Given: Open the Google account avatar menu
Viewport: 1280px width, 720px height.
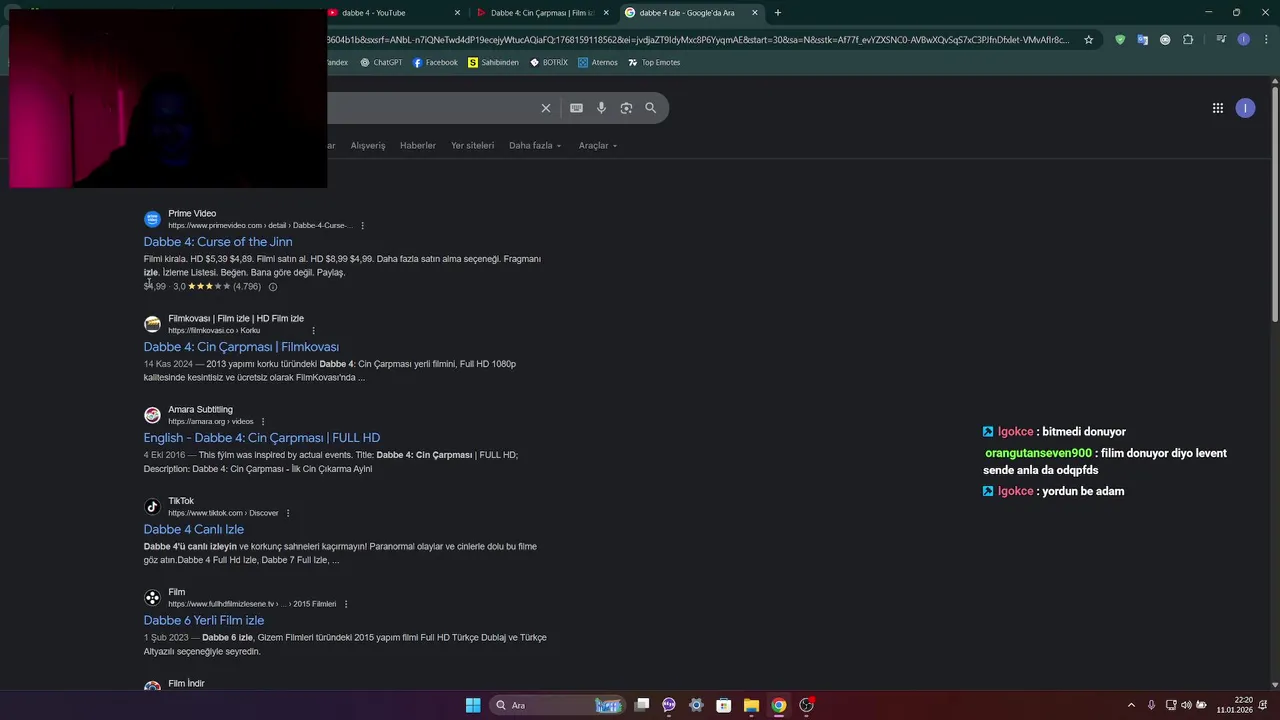Looking at the screenshot, I should [x=1245, y=108].
